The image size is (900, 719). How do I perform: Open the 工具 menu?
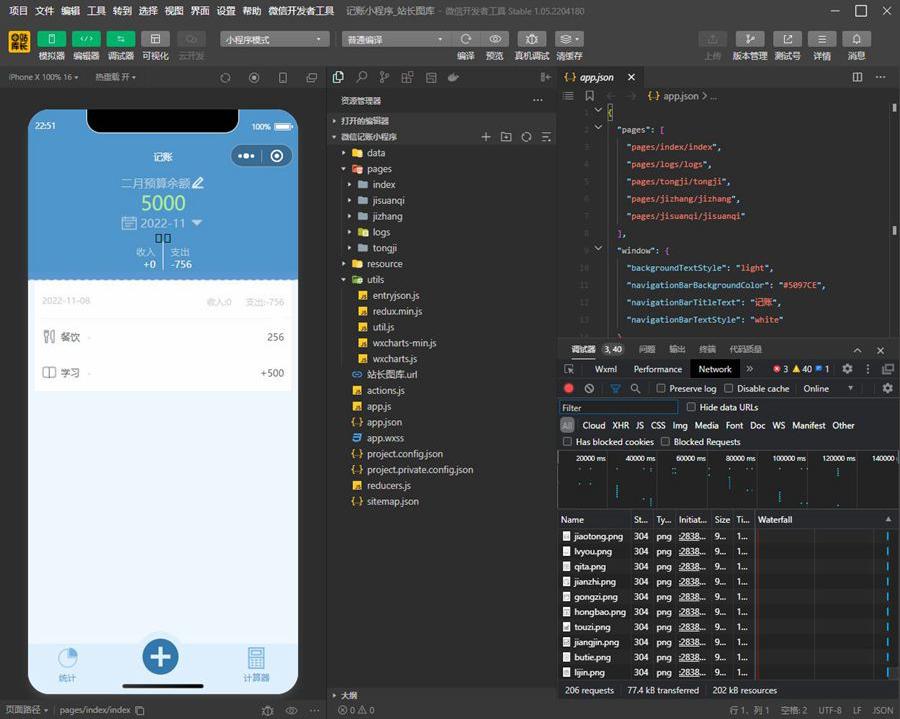96,11
